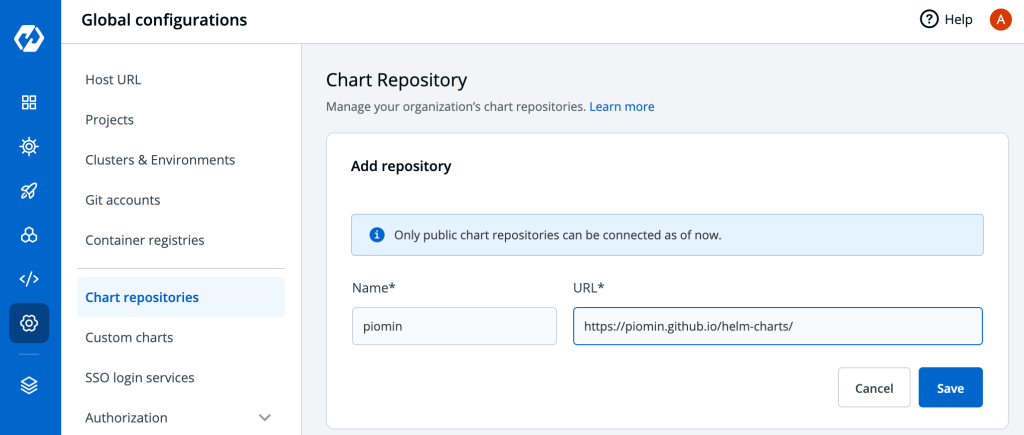Click the repository URL input field

(777, 326)
